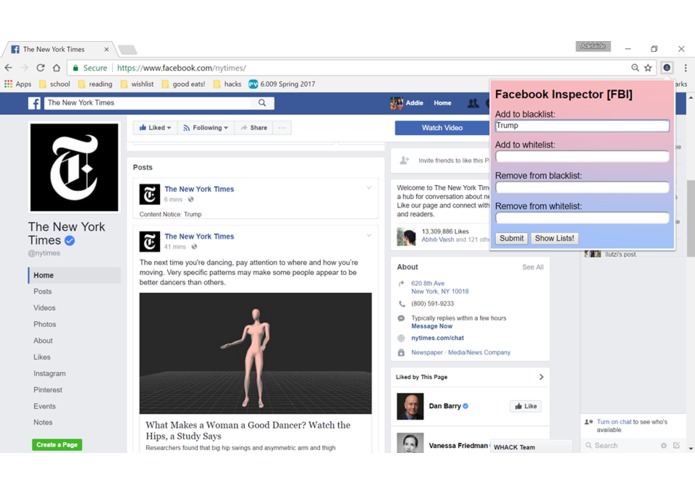Open the friend requests icon
This screenshot has width=695, height=494.
[473, 103]
